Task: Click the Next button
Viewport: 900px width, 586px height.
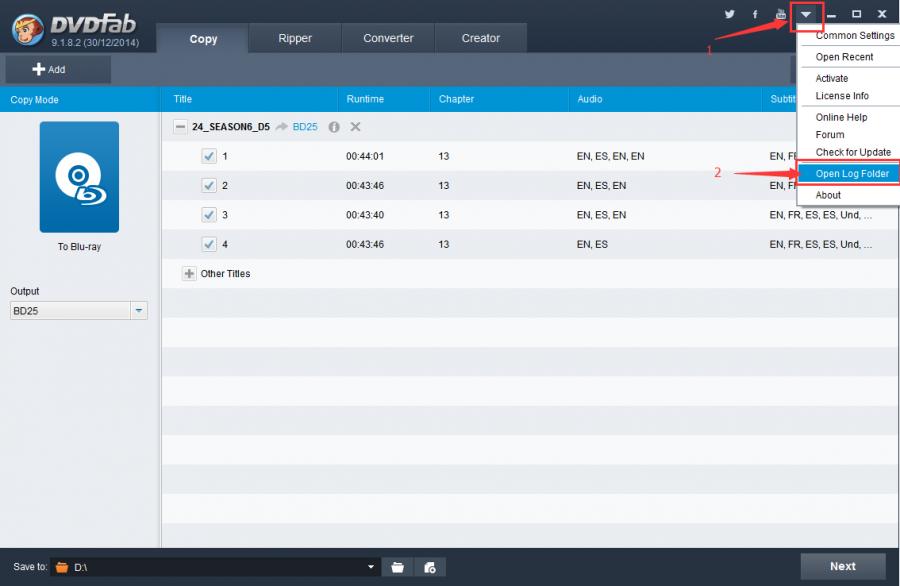Action: (843, 566)
